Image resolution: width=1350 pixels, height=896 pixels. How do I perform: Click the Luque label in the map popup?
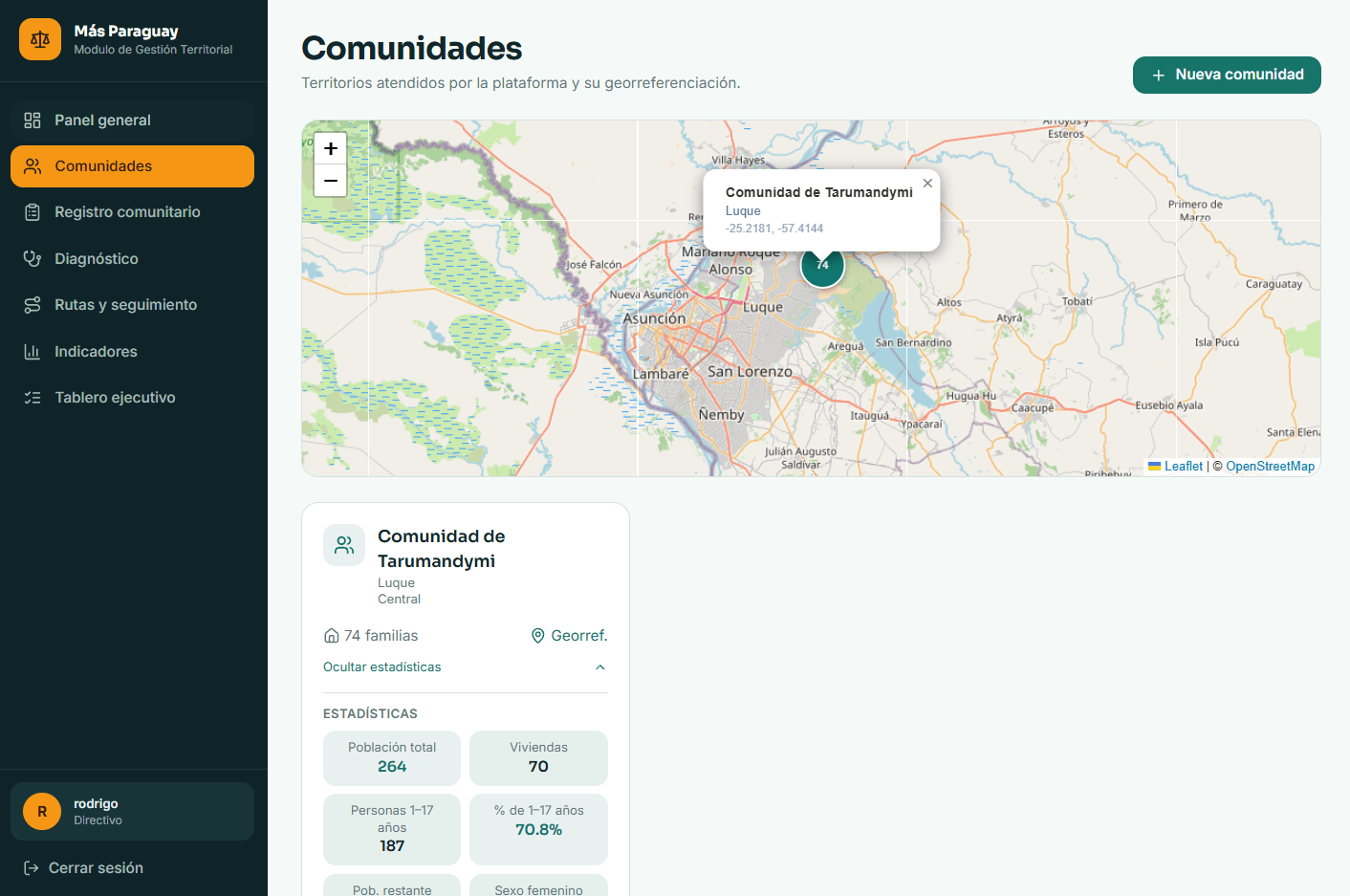click(743, 211)
